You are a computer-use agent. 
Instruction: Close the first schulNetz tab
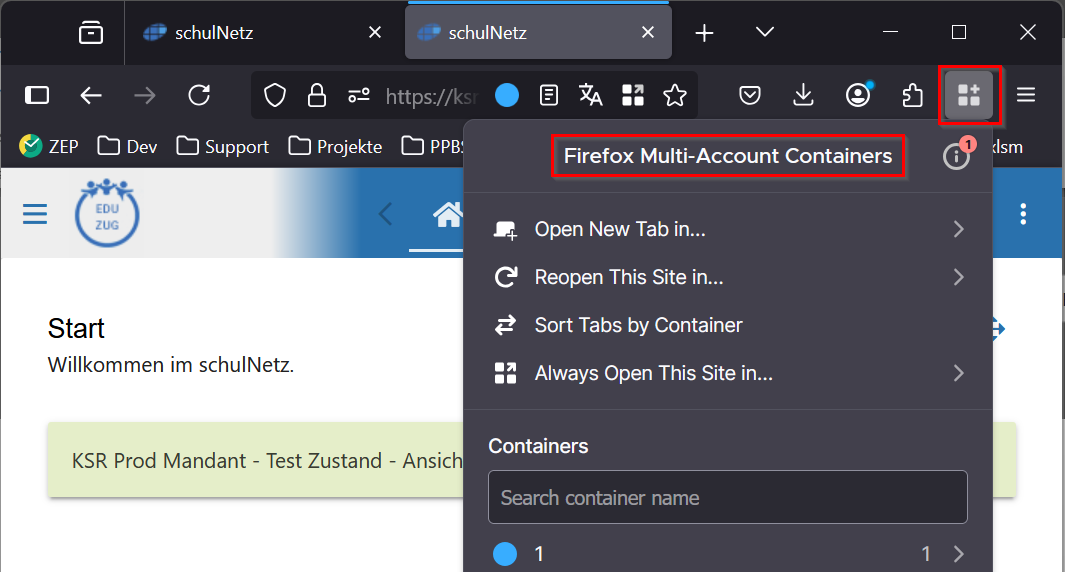pos(375,32)
